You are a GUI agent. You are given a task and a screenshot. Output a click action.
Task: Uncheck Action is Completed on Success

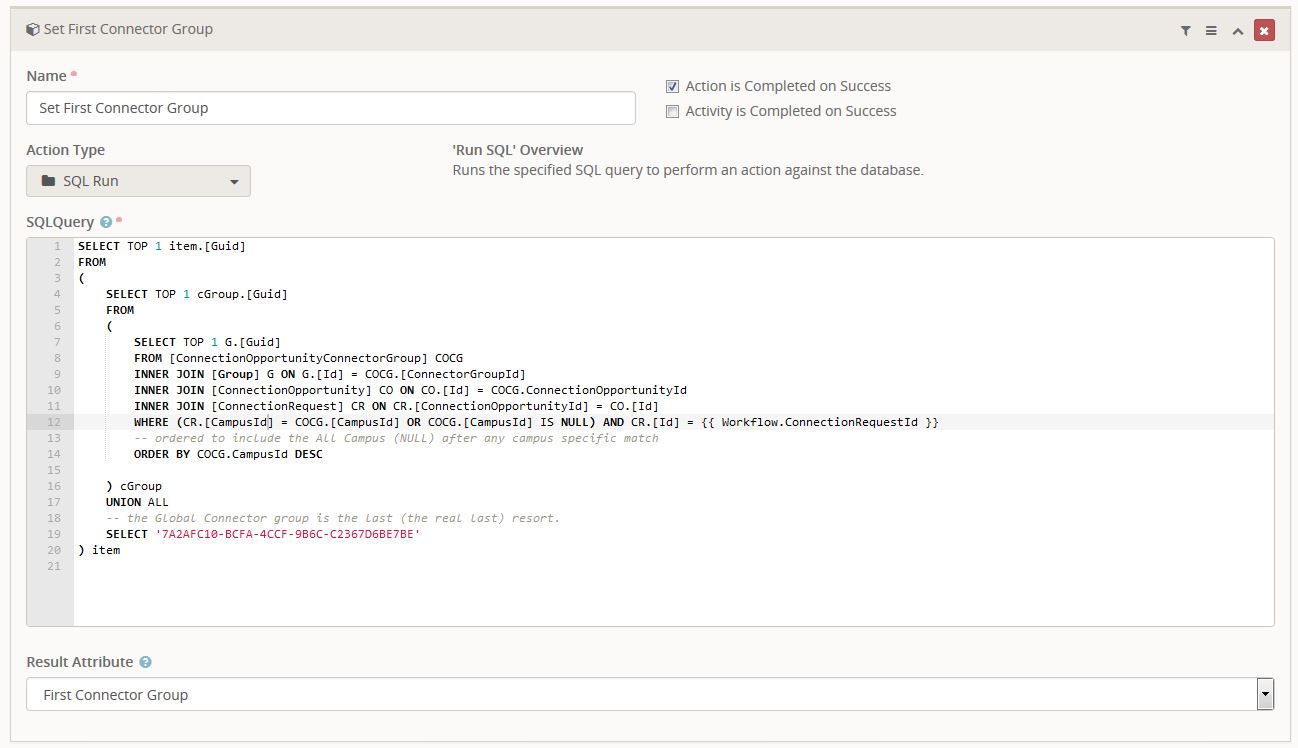tap(673, 86)
